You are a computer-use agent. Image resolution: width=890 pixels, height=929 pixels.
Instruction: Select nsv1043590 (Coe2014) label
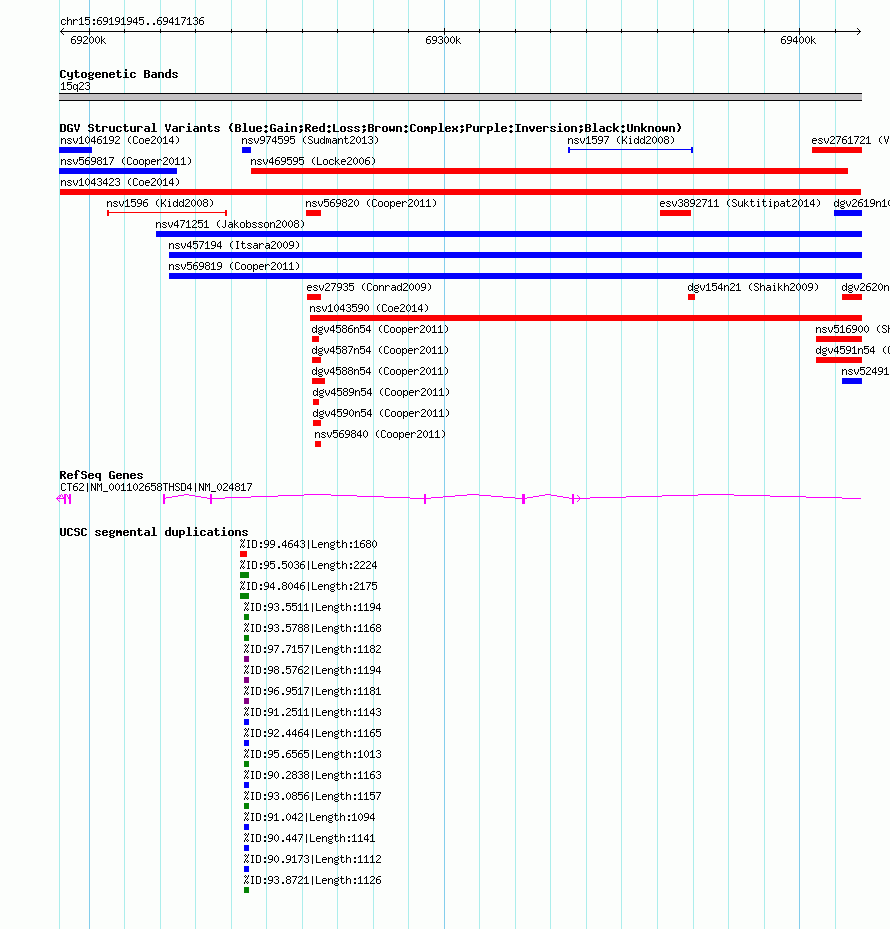click(369, 309)
